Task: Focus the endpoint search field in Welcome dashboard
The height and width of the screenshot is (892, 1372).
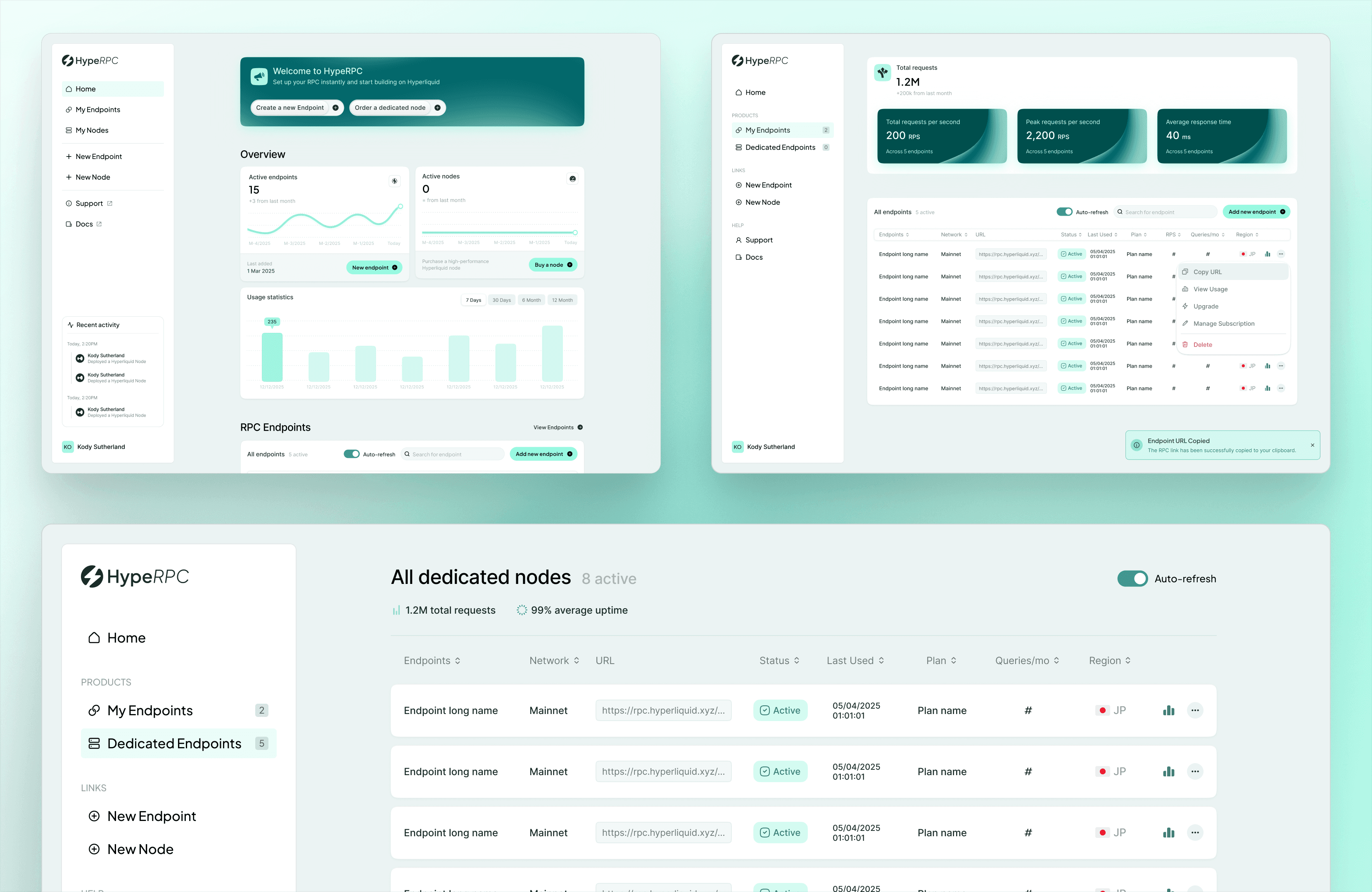Action: (453, 454)
